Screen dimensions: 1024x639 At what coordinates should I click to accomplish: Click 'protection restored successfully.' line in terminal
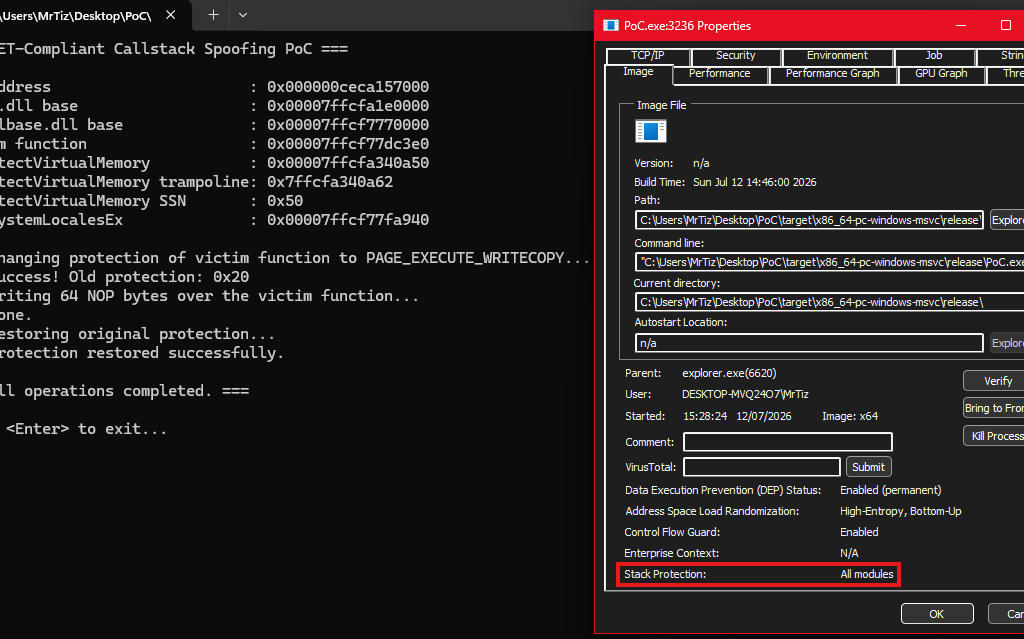coord(142,353)
